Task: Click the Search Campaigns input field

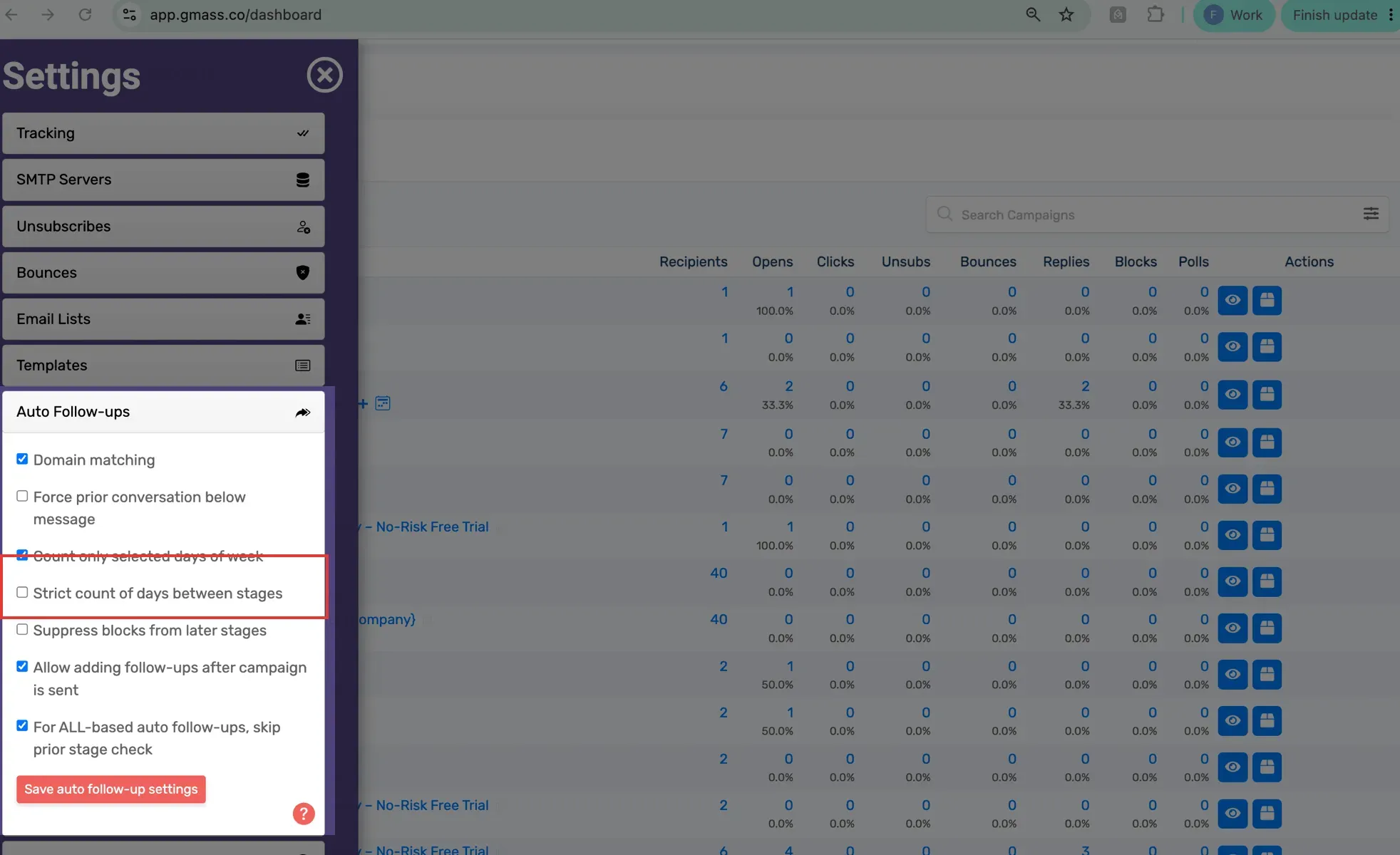Action: (x=1156, y=214)
